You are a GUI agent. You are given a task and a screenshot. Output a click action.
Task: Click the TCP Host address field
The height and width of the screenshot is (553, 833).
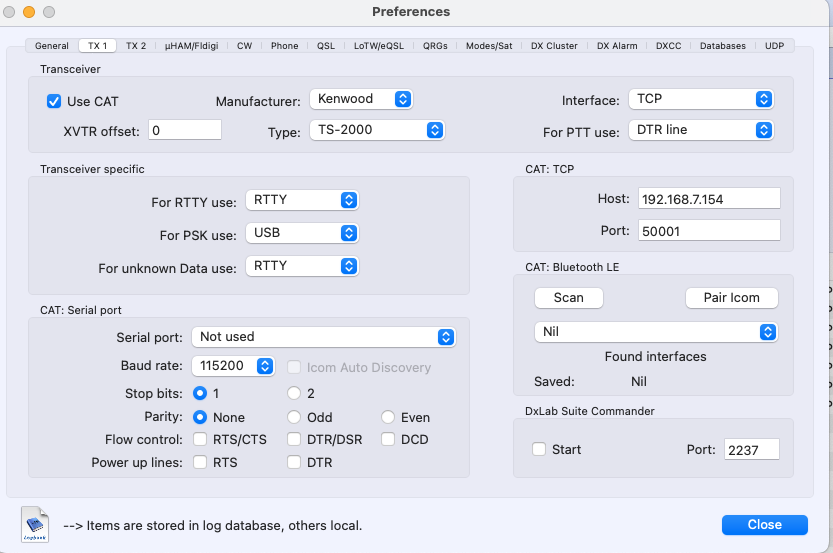(x=708, y=199)
